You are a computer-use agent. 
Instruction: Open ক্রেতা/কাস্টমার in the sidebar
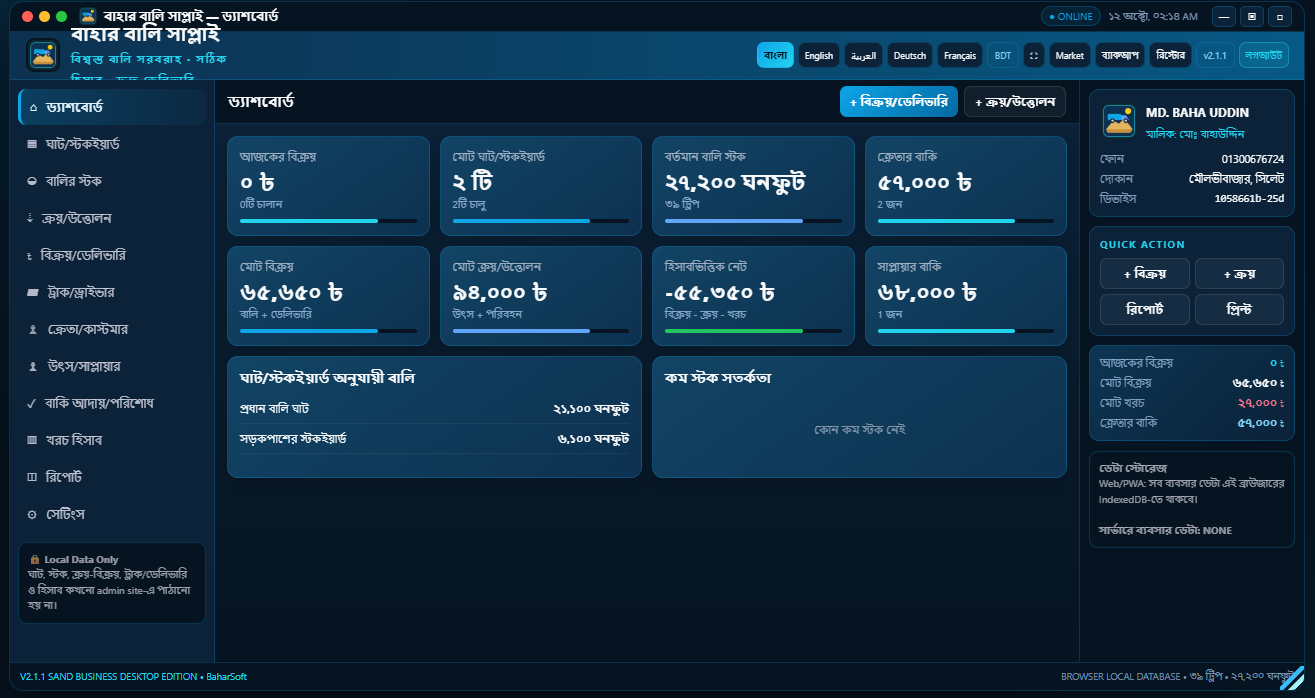112,329
